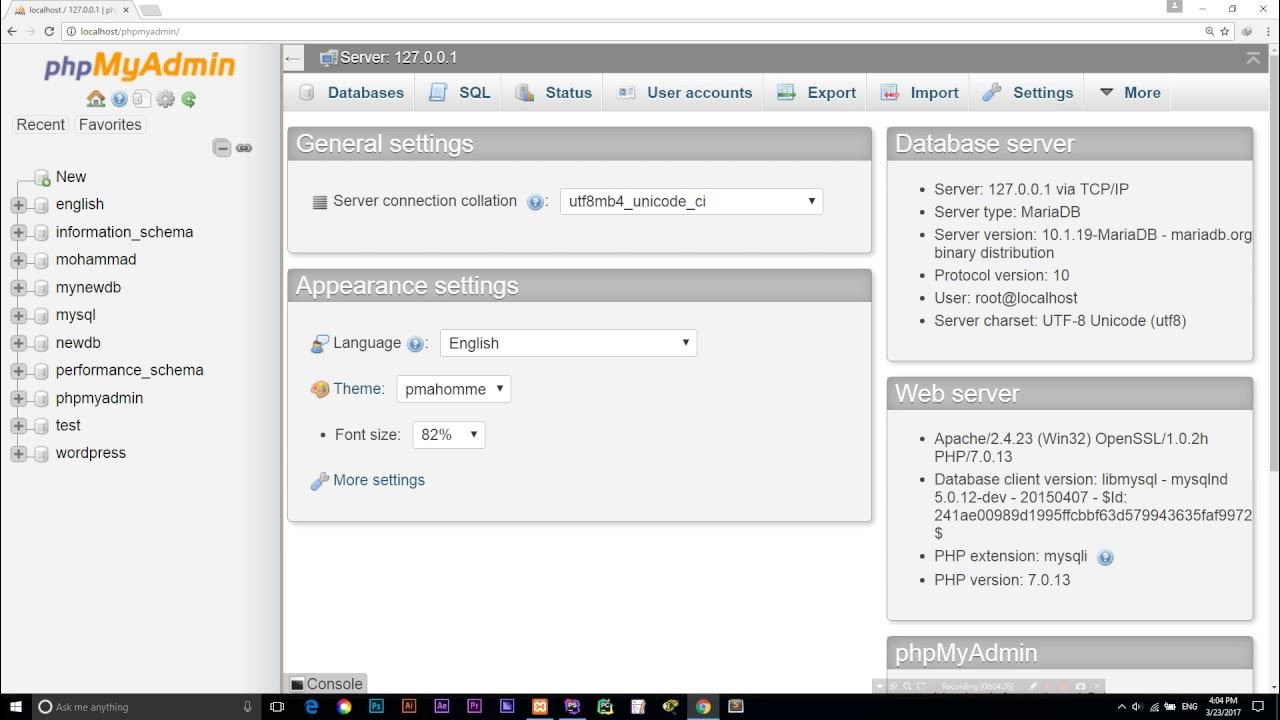Click the database icon beside newdb
1280x720 pixels.
pos(41,343)
